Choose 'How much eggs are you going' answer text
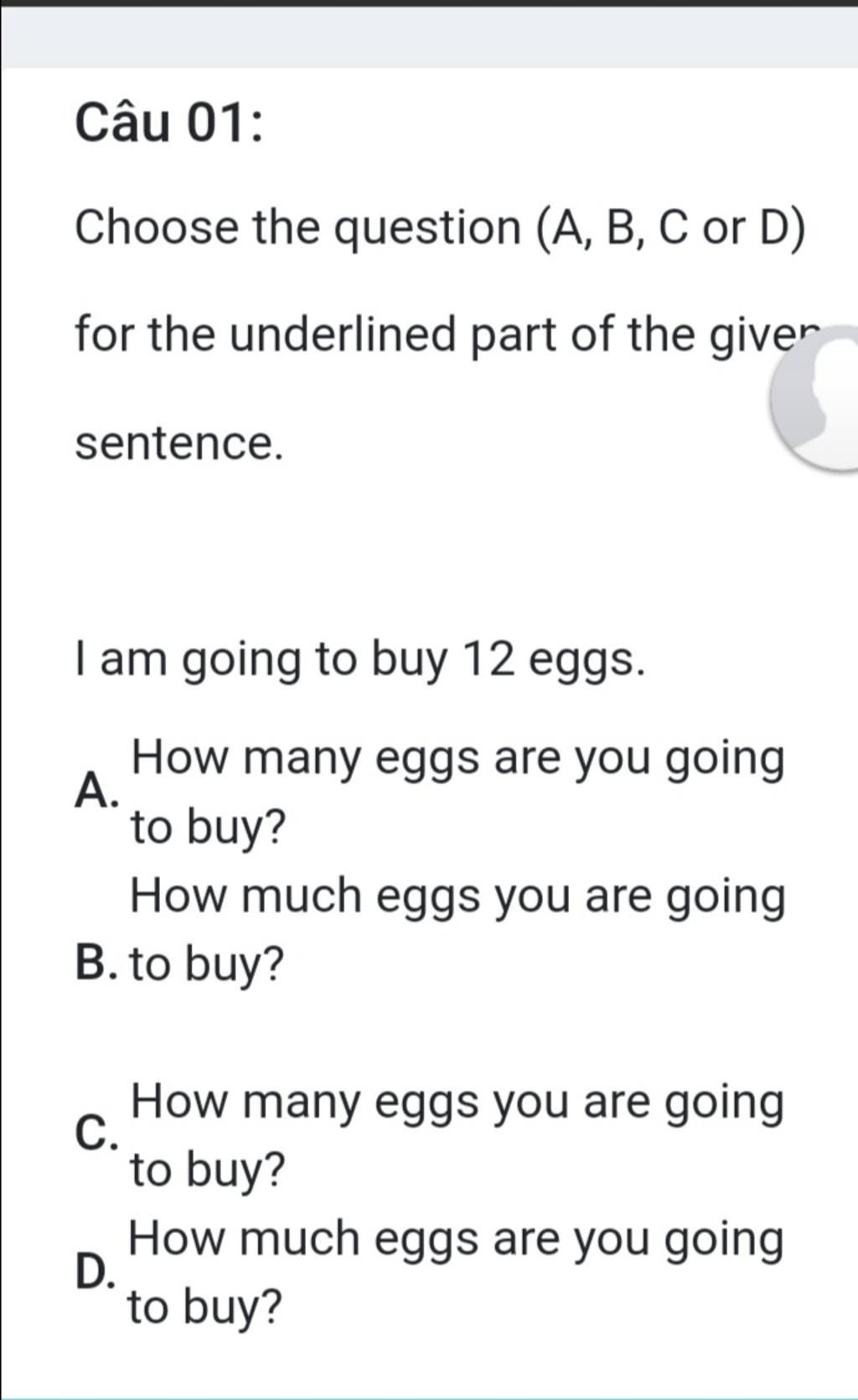 click(456, 1241)
